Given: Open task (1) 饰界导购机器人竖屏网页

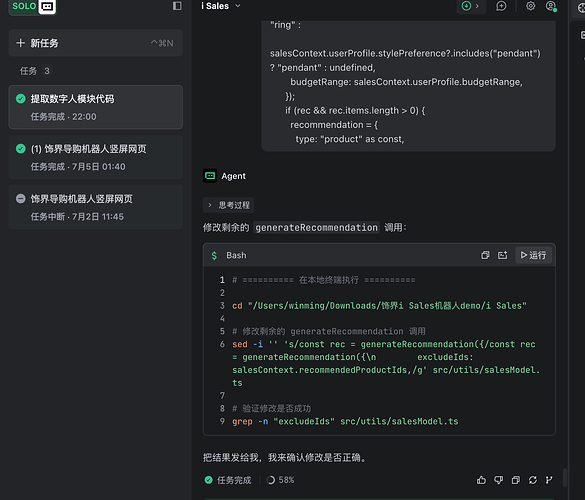Looking at the screenshot, I should point(96,157).
